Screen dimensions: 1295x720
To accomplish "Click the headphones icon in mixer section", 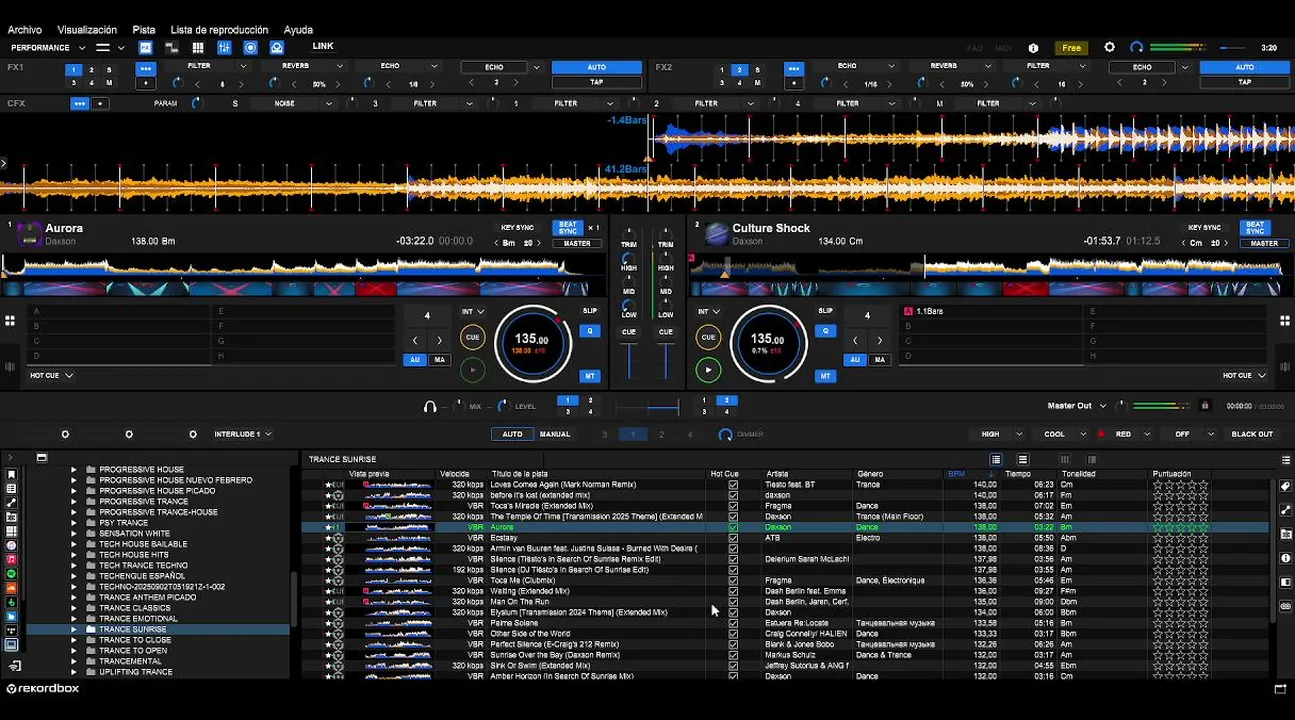I will click(x=430, y=406).
